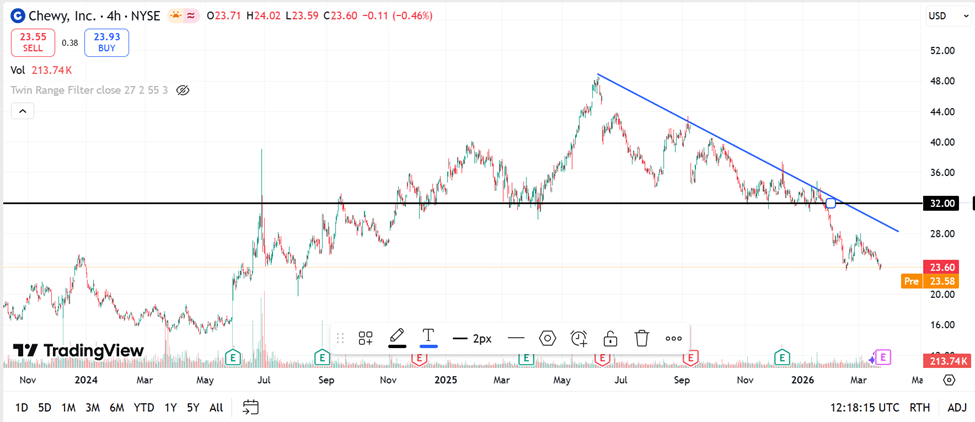975x422 pixels.
Task: Unhide Twin Range Filter with eye icon
Action: click(182, 90)
